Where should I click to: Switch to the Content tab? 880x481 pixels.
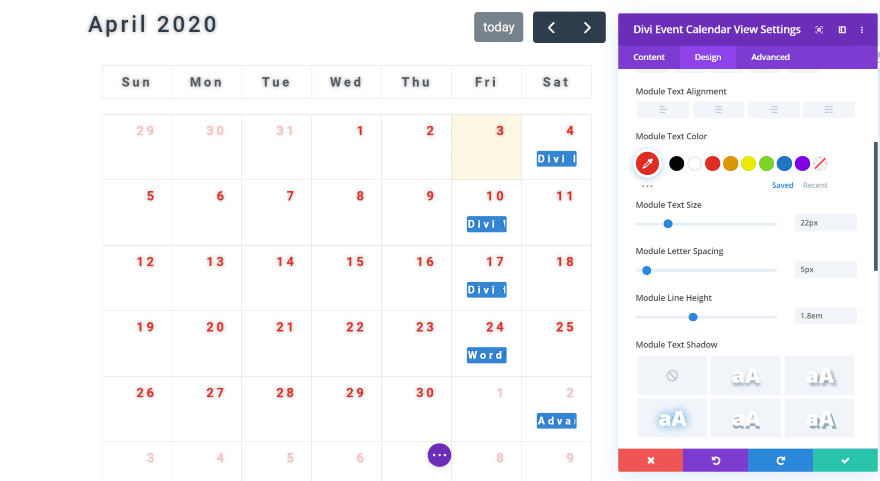[649, 57]
